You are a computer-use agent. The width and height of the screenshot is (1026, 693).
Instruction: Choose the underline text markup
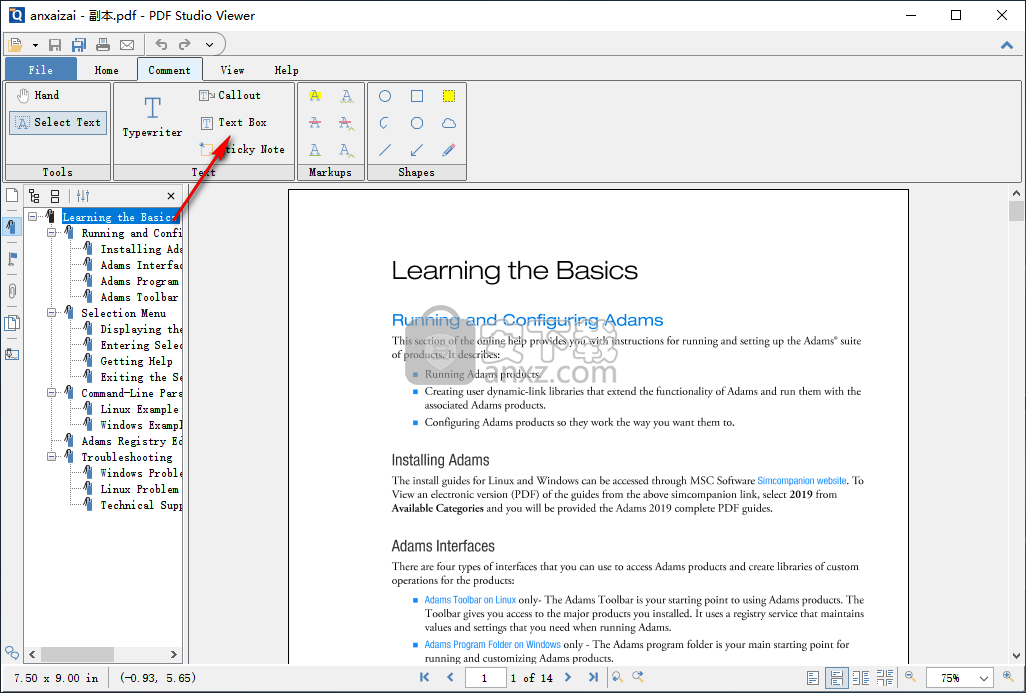tap(315, 151)
